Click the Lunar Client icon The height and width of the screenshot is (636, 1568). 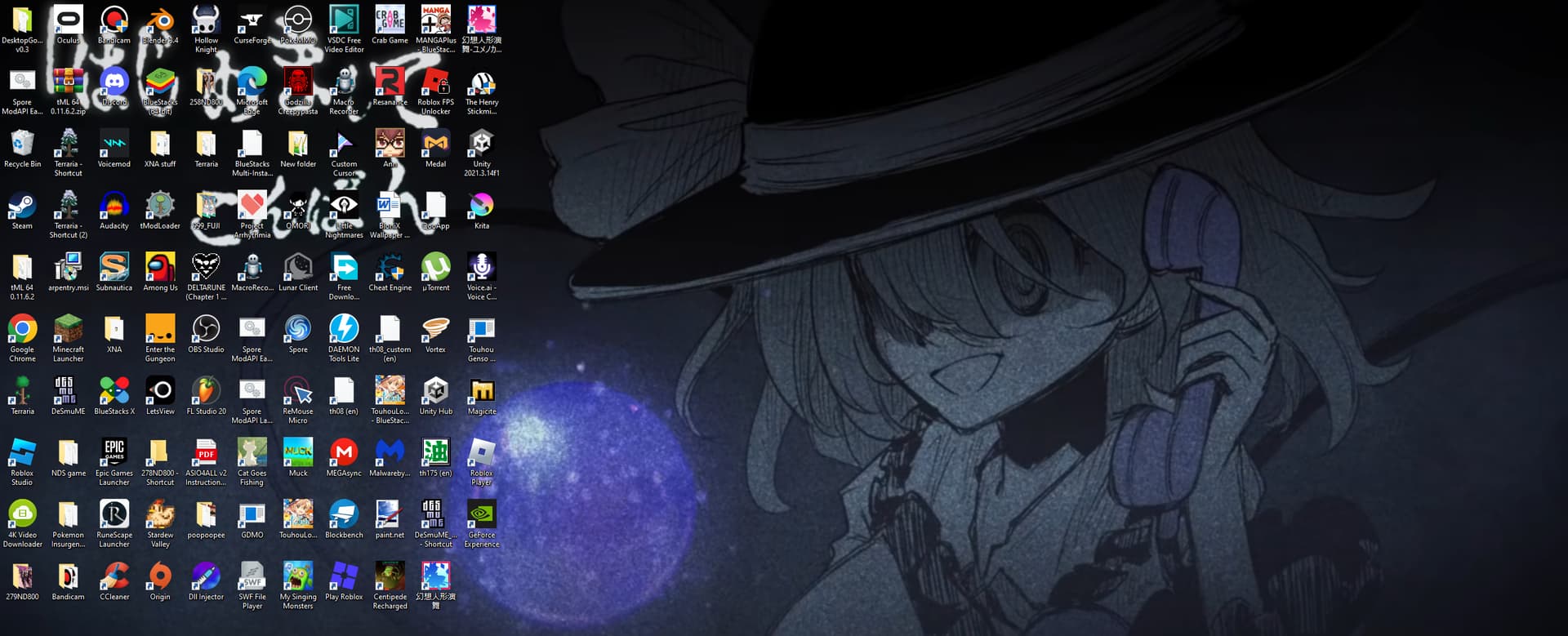298,267
